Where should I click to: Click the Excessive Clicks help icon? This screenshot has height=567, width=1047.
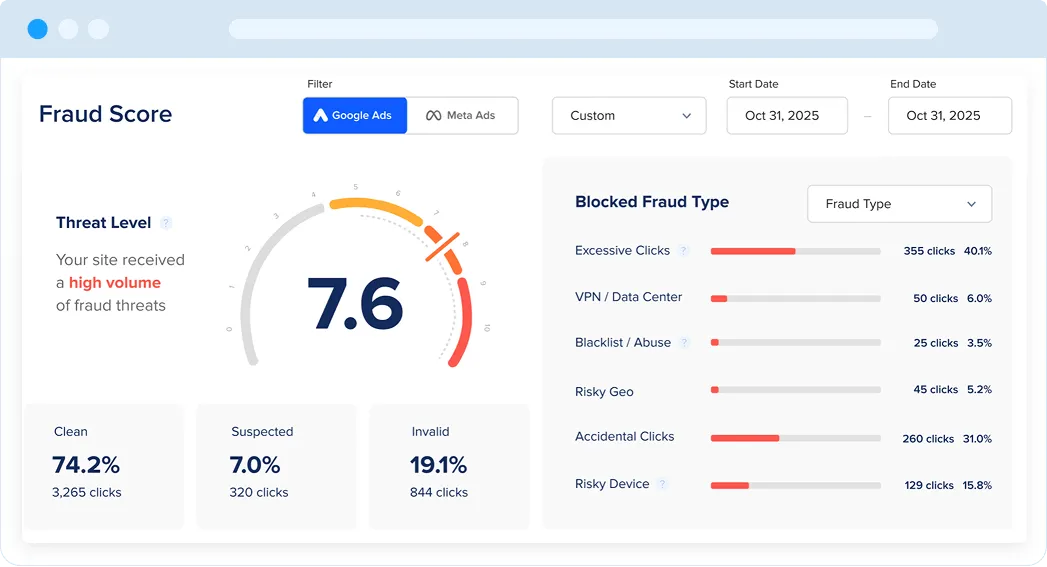pyautogui.click(x=683, y=250)
